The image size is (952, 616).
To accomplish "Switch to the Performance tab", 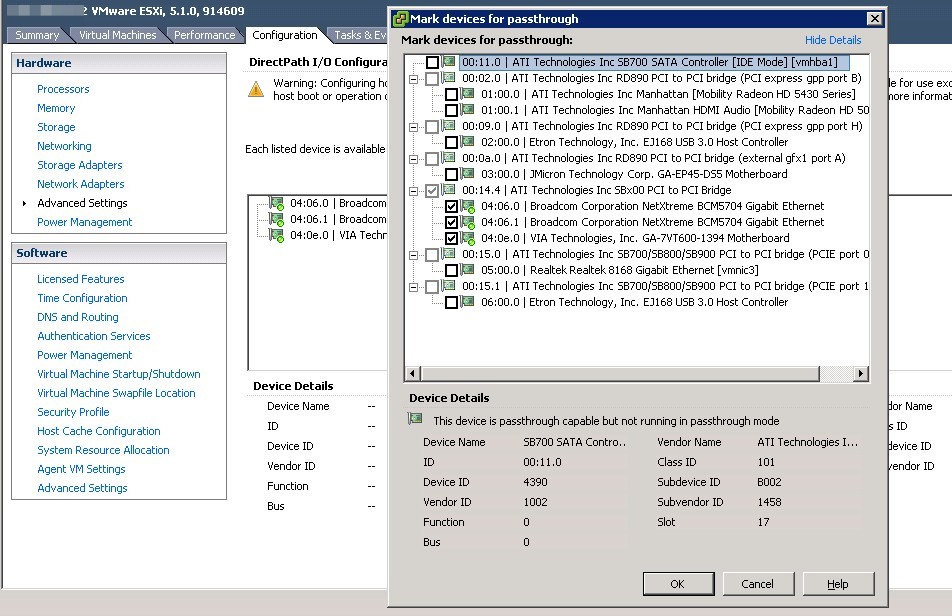I will click(204, 34).
